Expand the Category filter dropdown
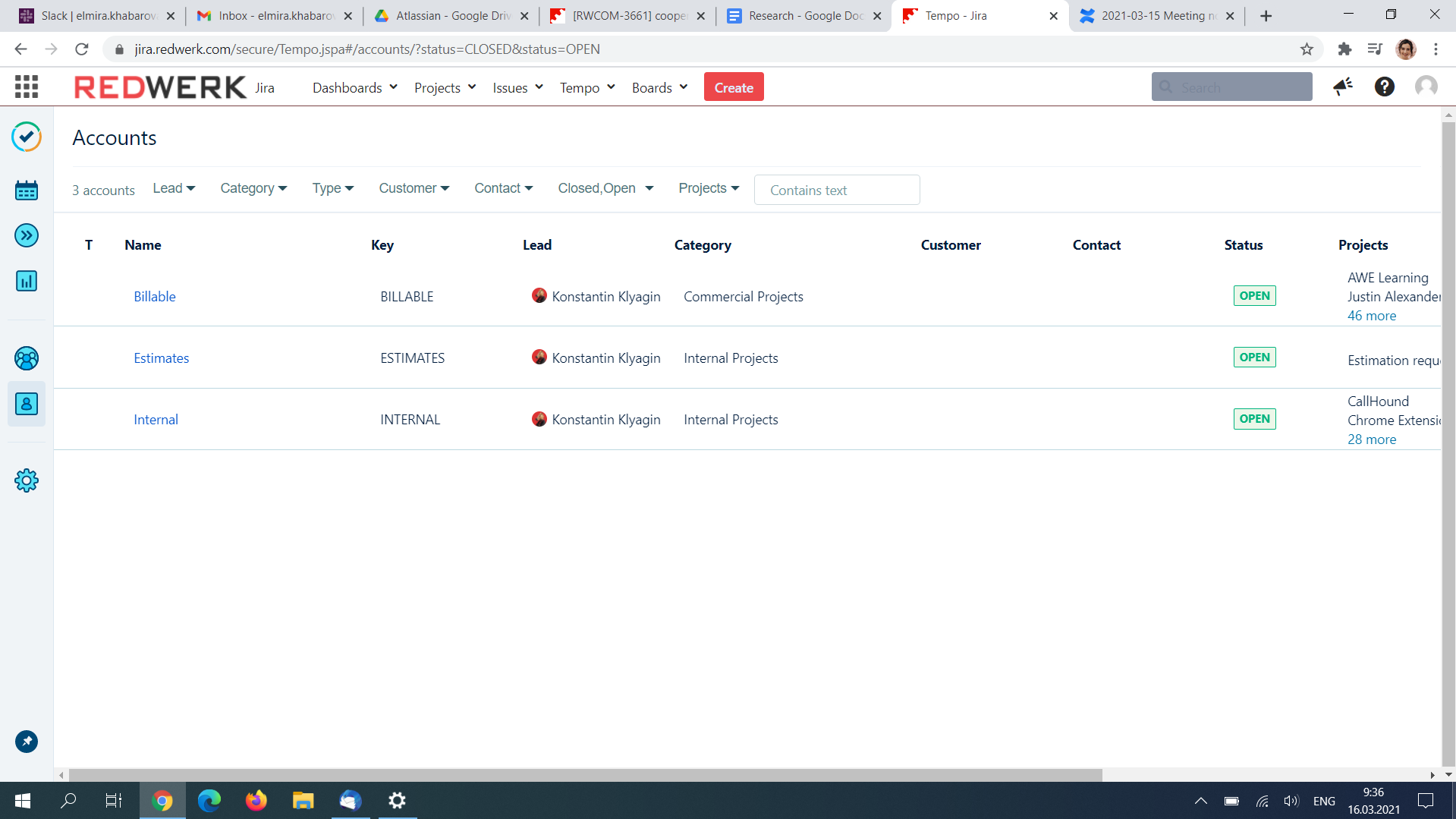The width and height of the screenshot is (1456, 819). pos(253,188)
